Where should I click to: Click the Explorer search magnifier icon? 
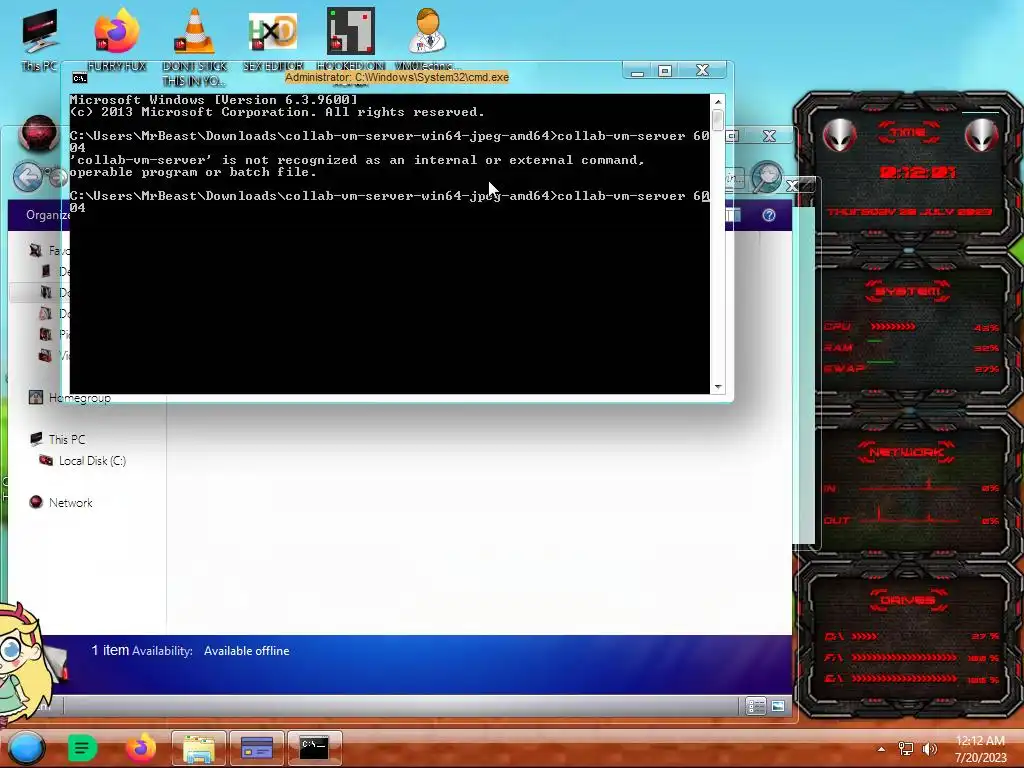point(767,176)
